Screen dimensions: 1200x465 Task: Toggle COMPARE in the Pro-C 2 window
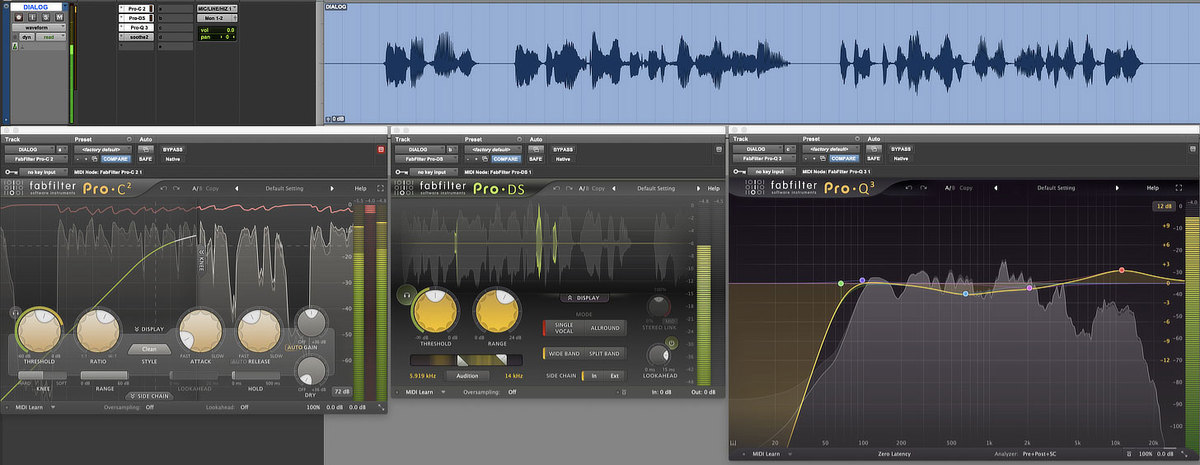click(116, 158)
